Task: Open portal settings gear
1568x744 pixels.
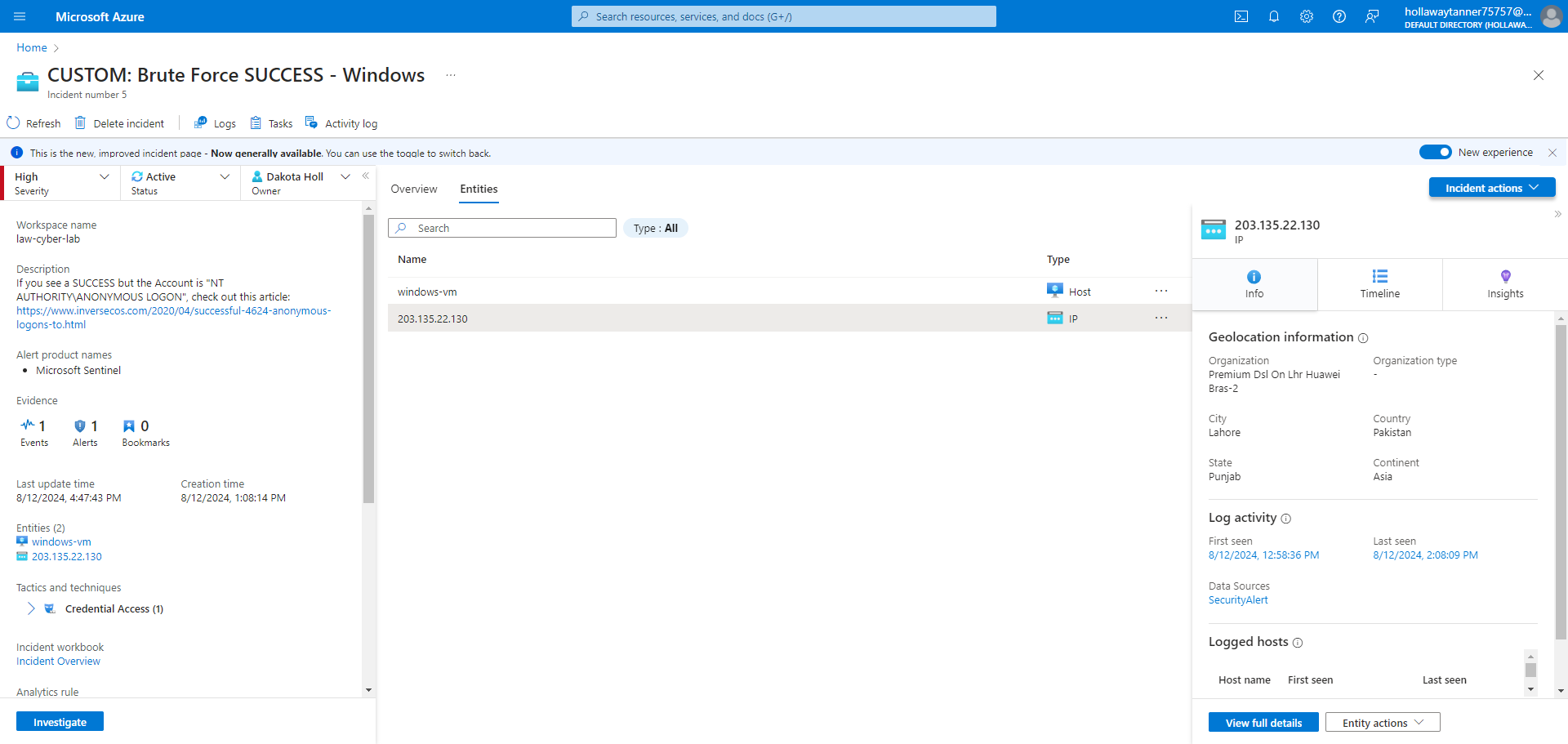Action: pos(1307,16)
